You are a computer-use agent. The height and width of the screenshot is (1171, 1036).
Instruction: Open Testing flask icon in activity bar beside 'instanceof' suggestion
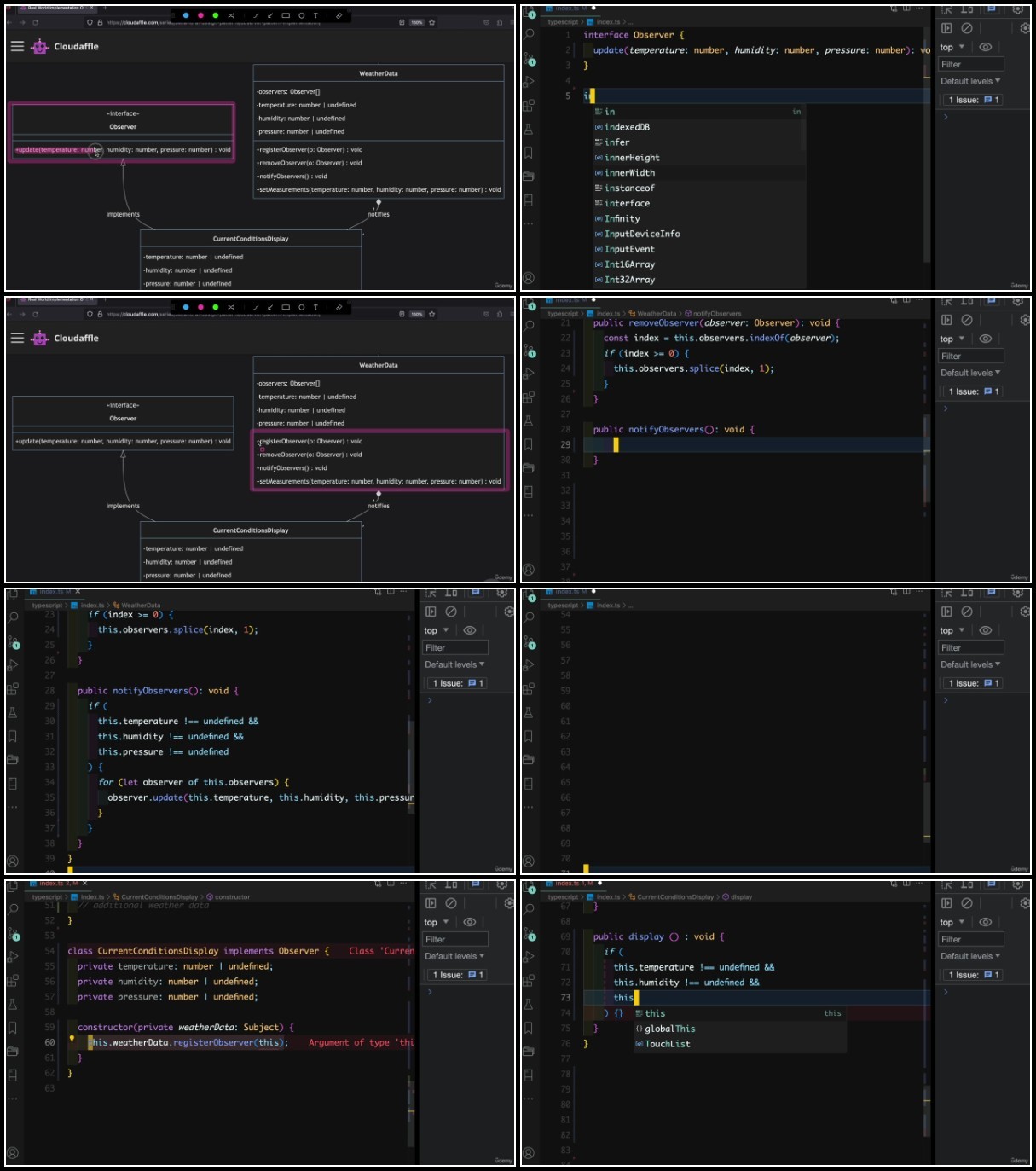tap(529, 130)
